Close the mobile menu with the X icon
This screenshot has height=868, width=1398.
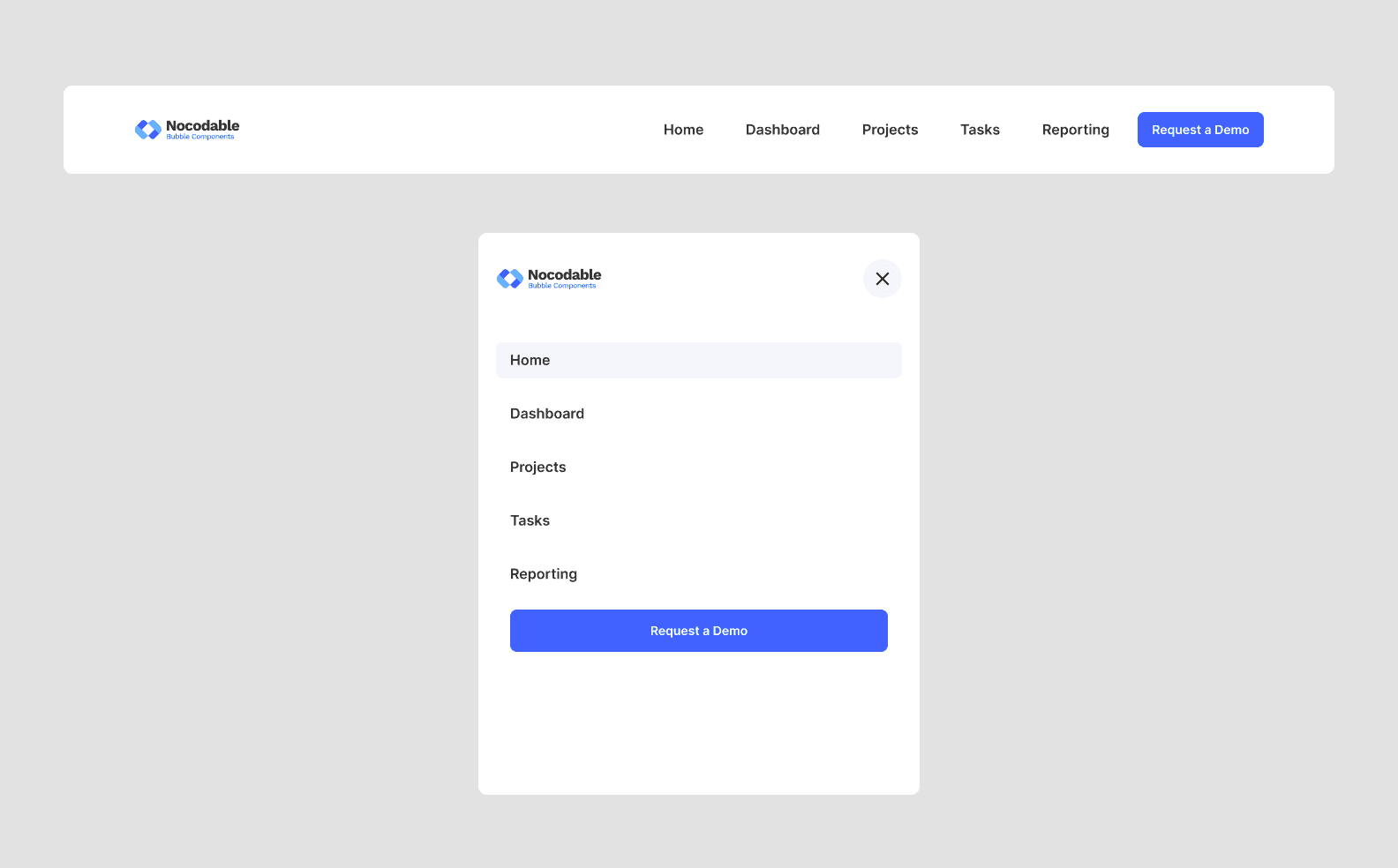[883, 279]
